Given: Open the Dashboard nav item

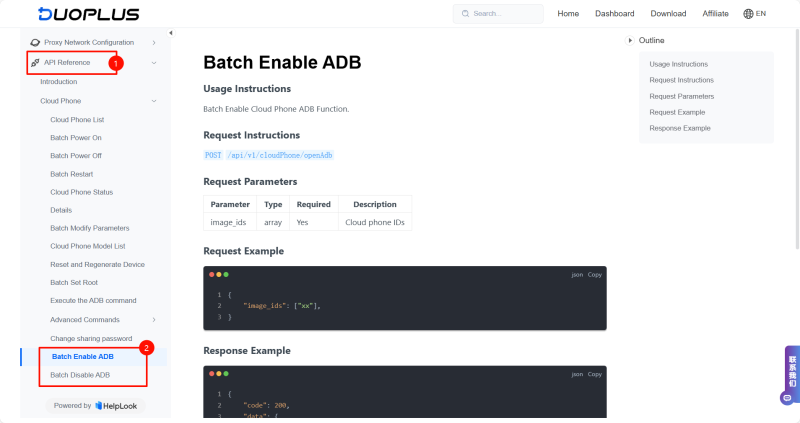Looking at the screenshot, I should (614, 14).
